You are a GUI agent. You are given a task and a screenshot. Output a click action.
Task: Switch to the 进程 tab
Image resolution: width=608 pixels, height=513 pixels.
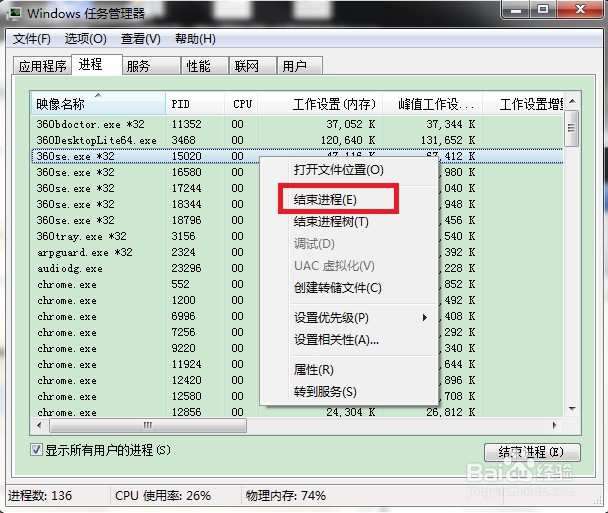(97, 64)
